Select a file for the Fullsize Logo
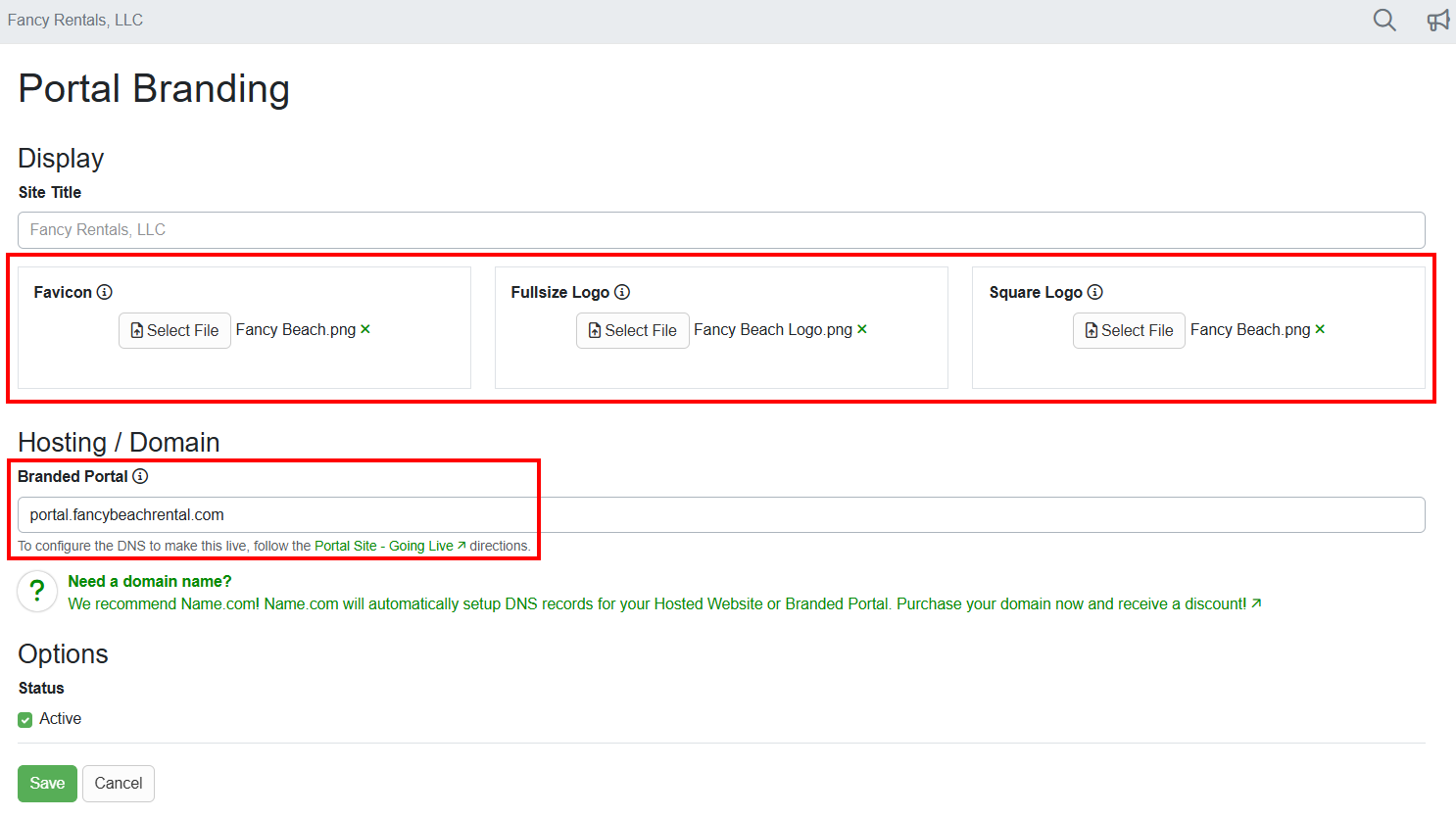1456x818 pixels. [x=632, y=331]
